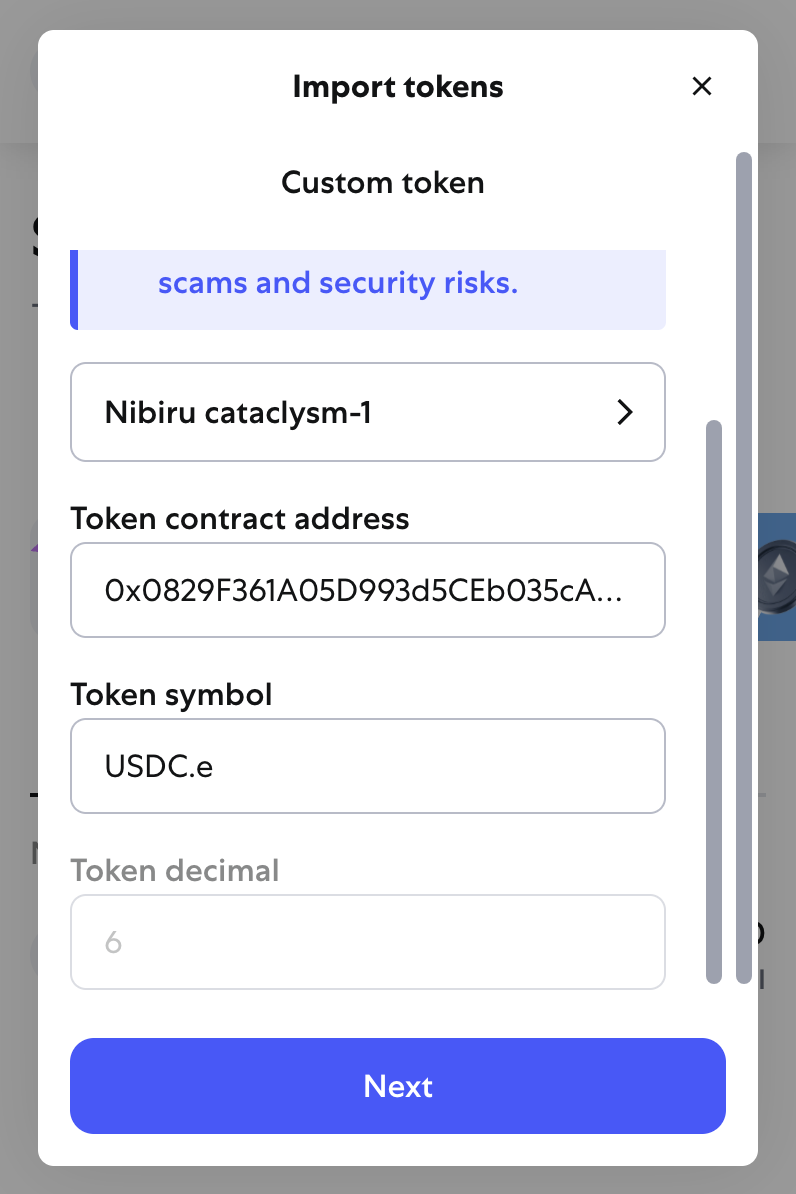Click the inner form scrollbar thumb

point(714,701)
